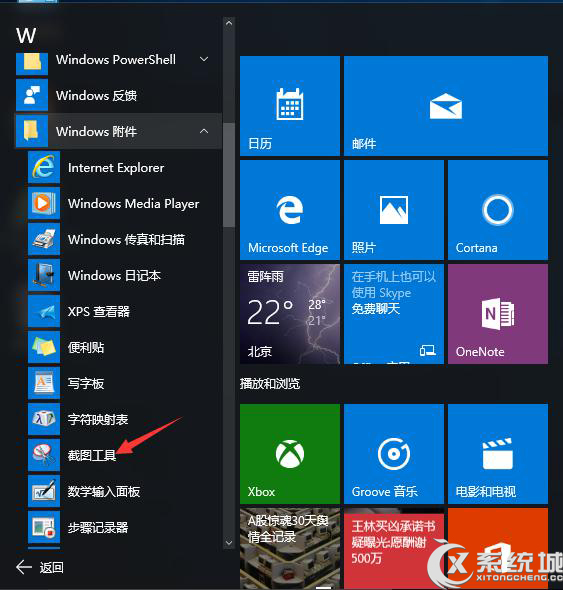
Task: Click the 播放和浏览 group title
Action: [x=270, y=383]
